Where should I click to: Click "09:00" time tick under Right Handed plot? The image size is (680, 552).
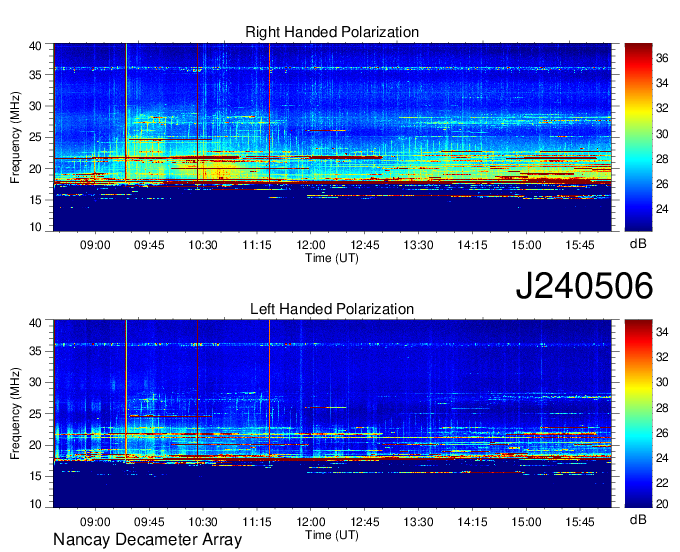95,245
